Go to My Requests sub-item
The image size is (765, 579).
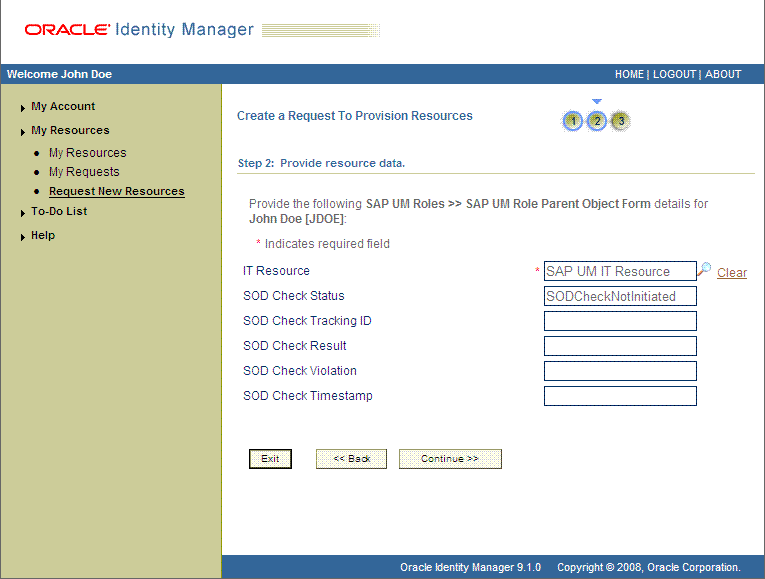click(84, 172)
